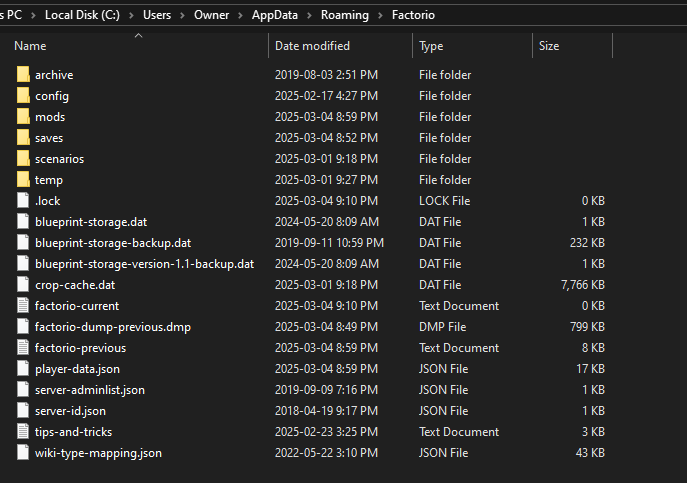
Task: Click the crop-cache.dat file icon
Action: [23, 284]
